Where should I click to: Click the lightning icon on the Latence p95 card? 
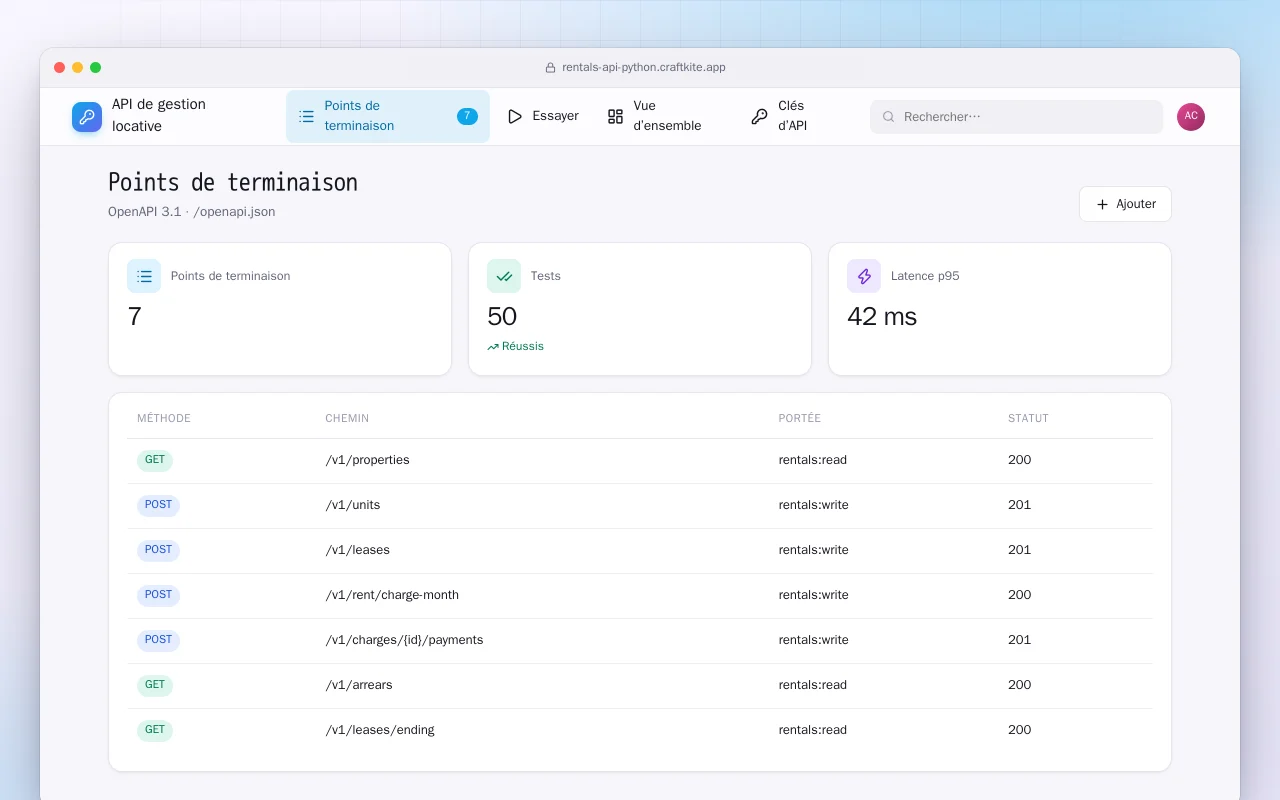[x=864, y=276]
